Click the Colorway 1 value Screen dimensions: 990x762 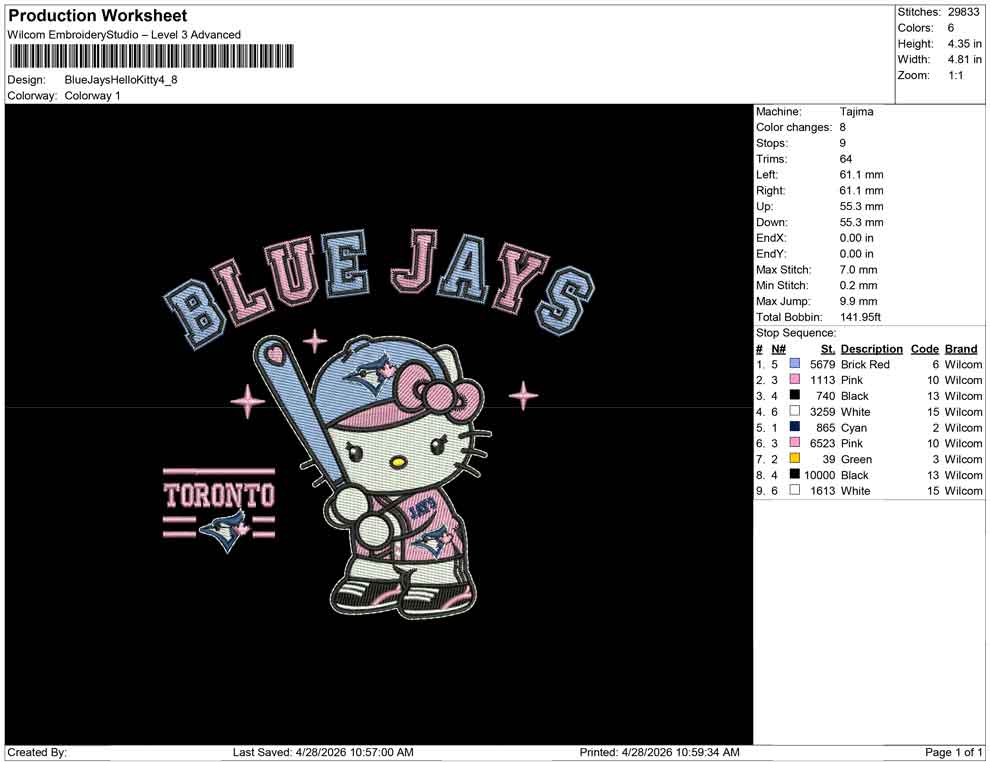(92, 96)
